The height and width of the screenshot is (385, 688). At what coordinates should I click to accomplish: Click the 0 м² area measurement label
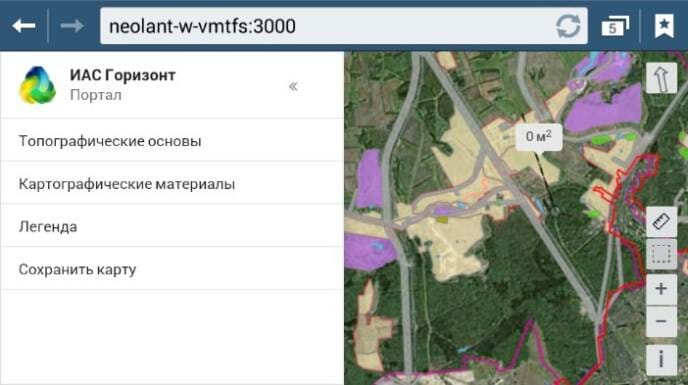click(x=538, y=137)
